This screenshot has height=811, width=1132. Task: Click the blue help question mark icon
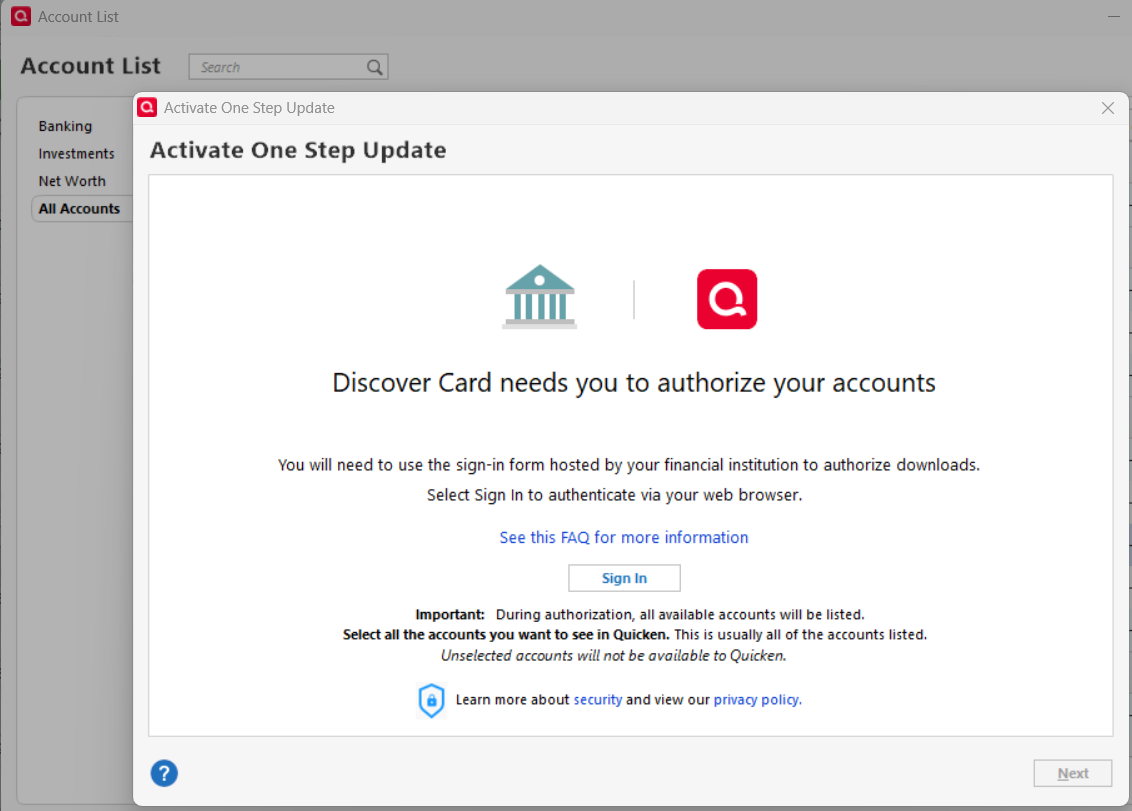click(x=164, y=773)
